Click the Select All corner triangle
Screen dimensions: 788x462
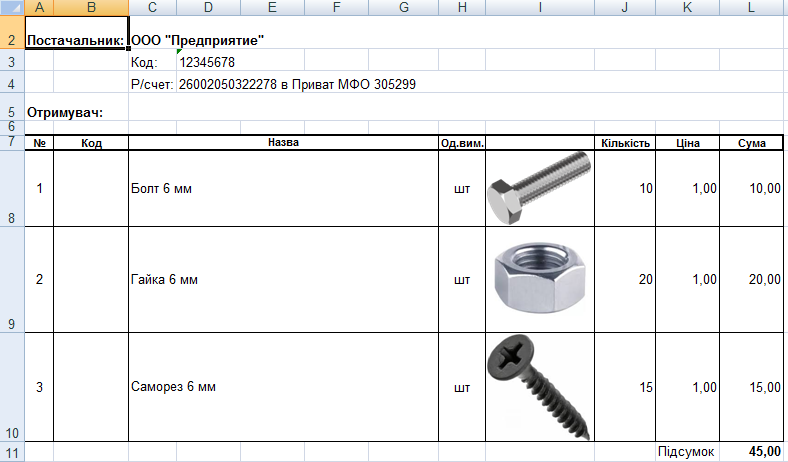point(11,7)
